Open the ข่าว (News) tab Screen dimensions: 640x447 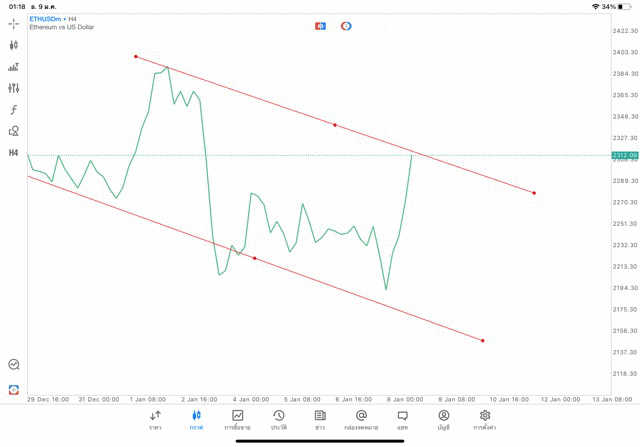click(x=320, y=420)
